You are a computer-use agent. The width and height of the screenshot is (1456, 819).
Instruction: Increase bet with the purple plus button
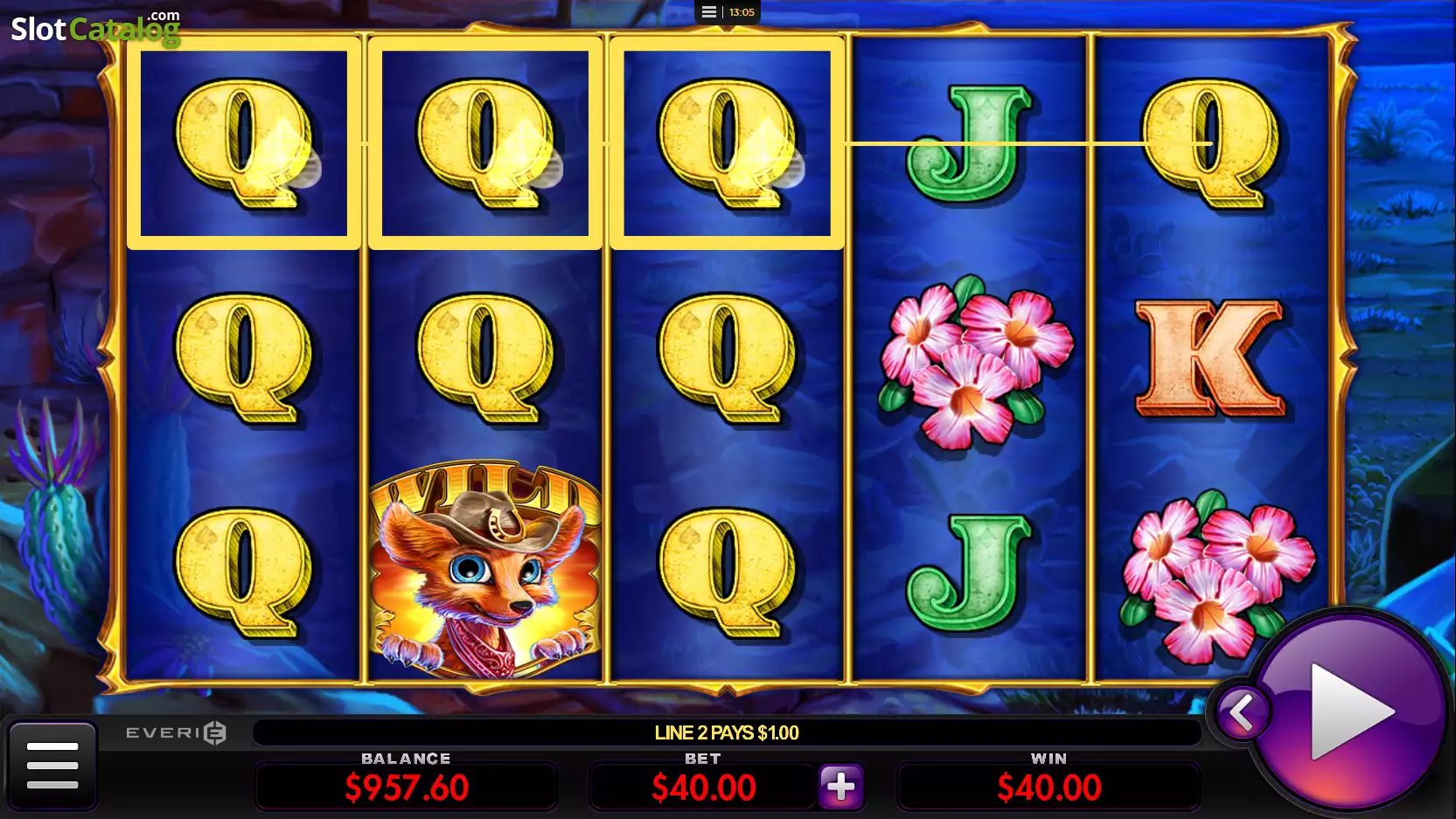(x=841, y=786)
